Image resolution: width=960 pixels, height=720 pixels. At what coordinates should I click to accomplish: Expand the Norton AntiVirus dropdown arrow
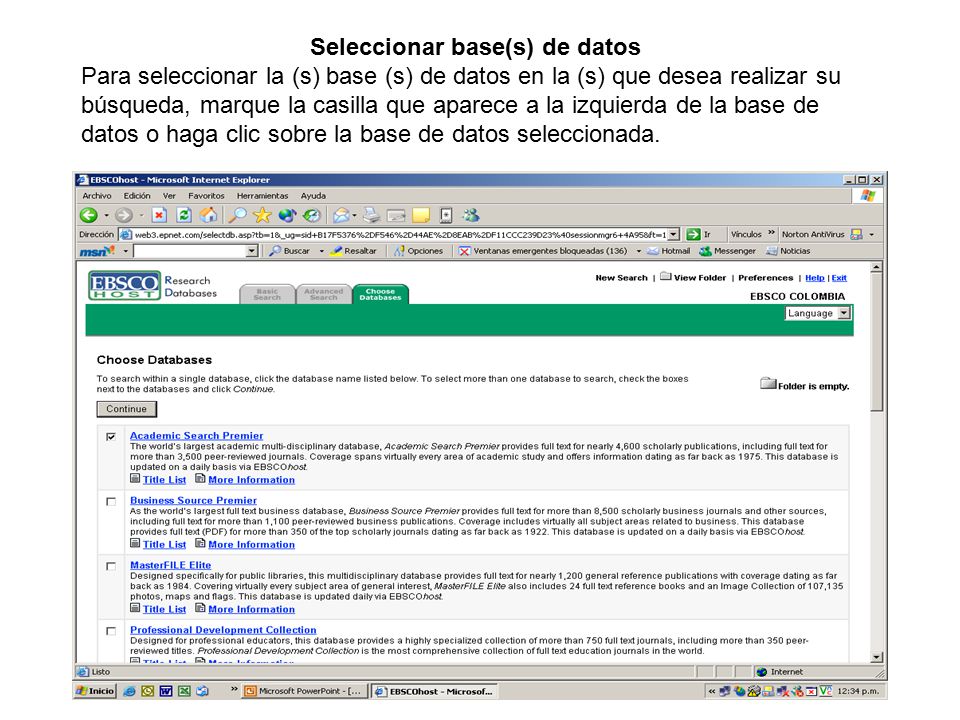click(871, 234)
